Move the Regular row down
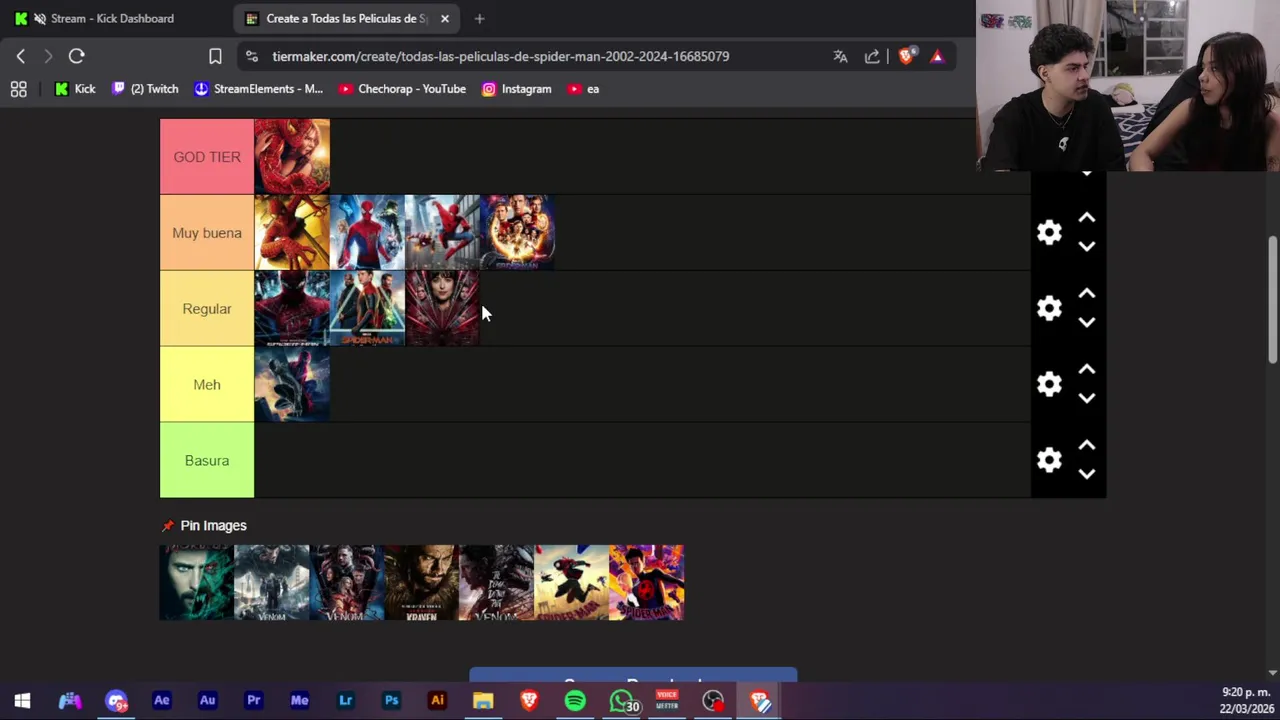Viewport: 1280px width, 720px height. click(1087, 322)
